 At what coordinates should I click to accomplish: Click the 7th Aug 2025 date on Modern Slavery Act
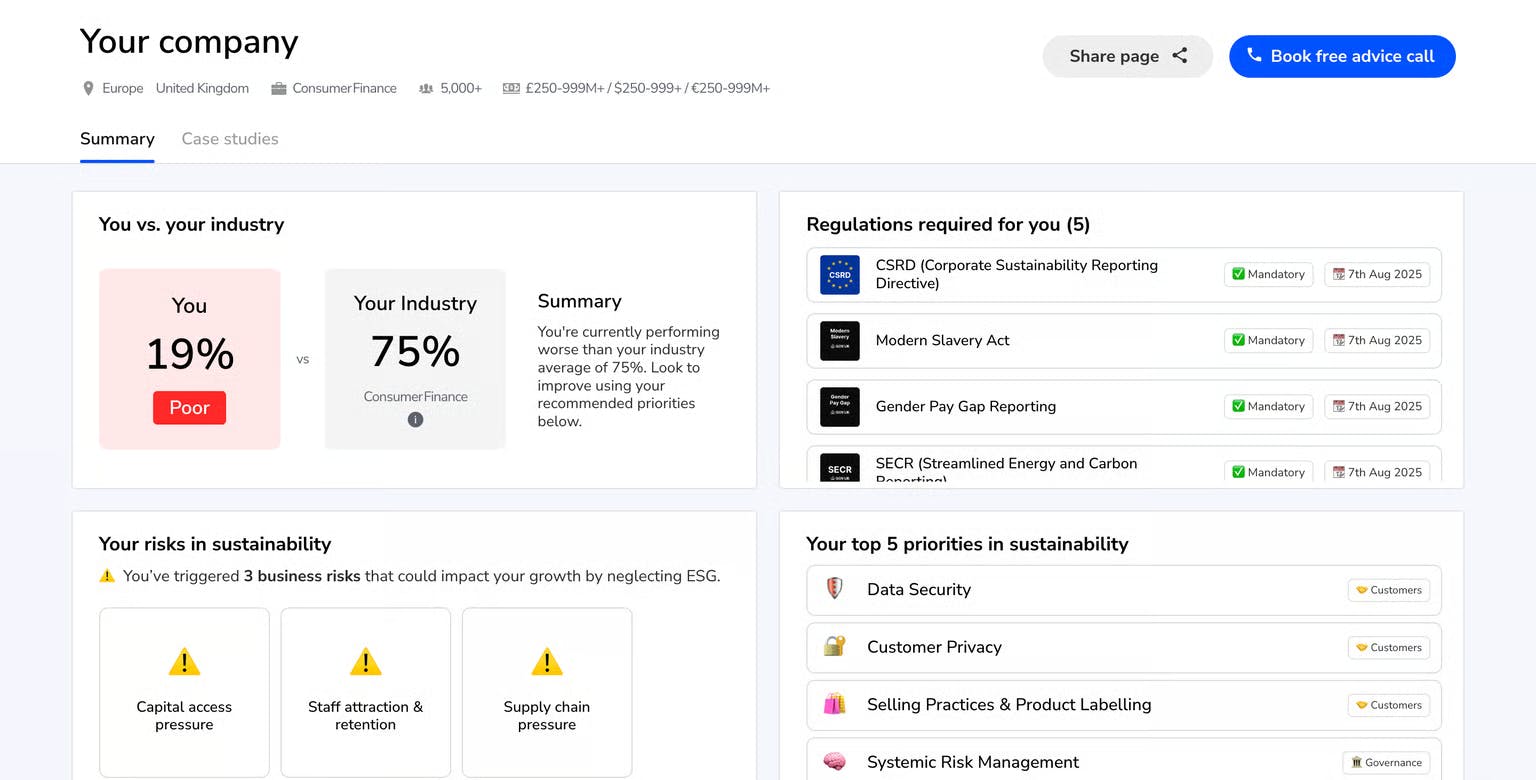[1377, 340]
